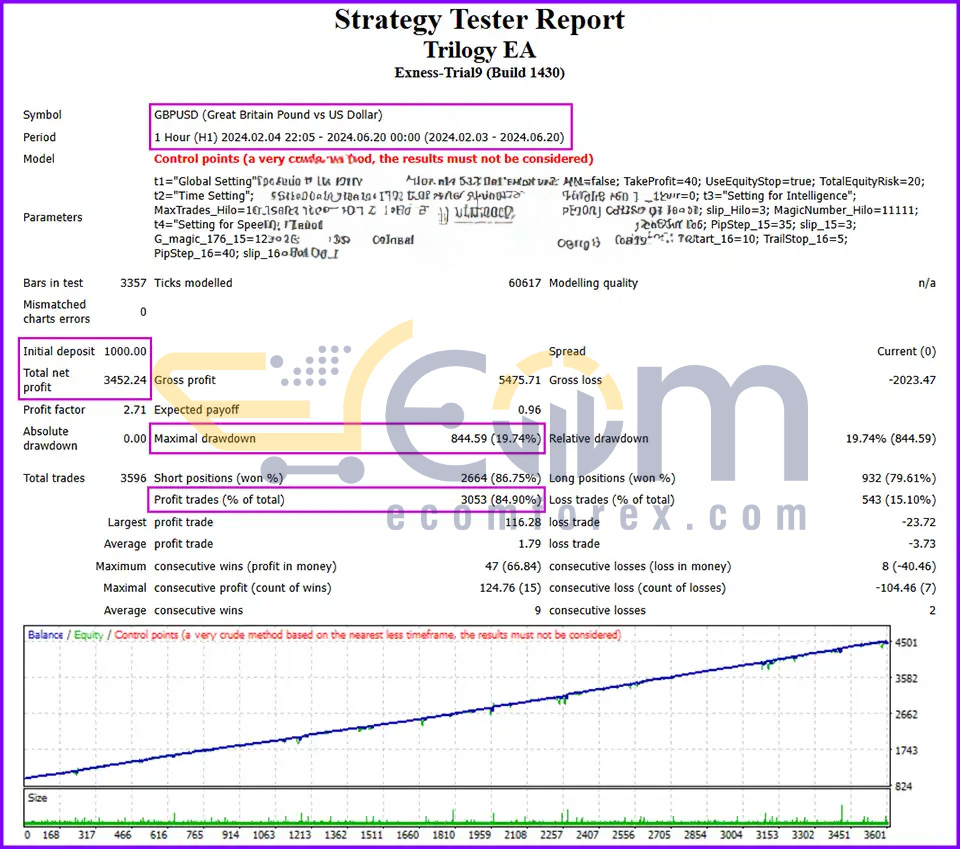The width and height of the screenshot is (960, 849).
Task: Click the chart axis value 4501
Action: [x=906, y=643]
